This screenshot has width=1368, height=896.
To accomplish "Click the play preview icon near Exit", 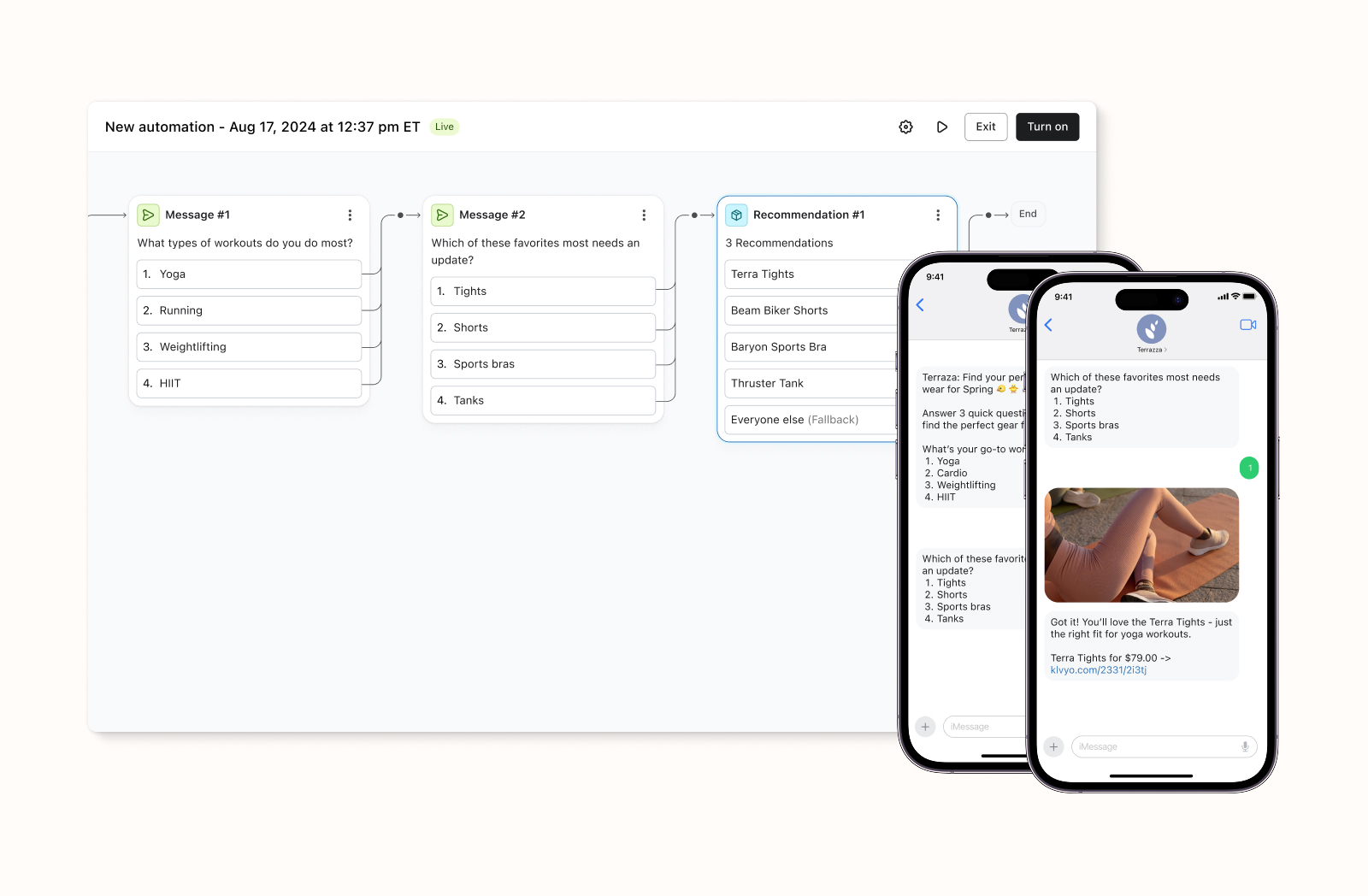I will click(942, 127).
